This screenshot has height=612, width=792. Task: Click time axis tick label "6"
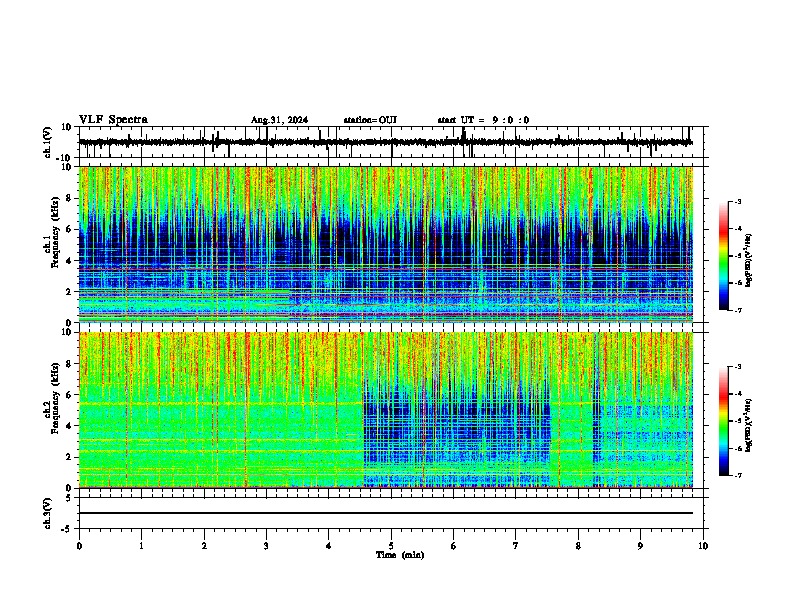click(454, 546)
